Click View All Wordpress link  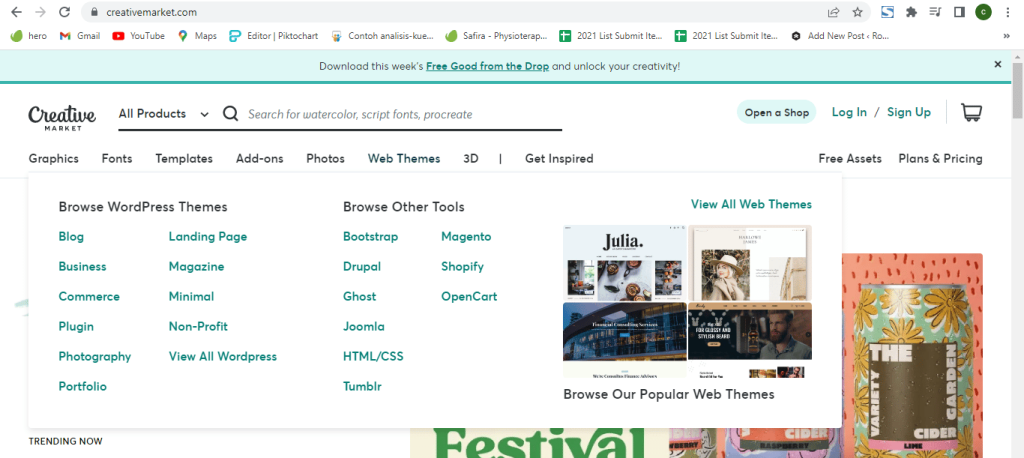pyautogui.click(x=223, y=357)
